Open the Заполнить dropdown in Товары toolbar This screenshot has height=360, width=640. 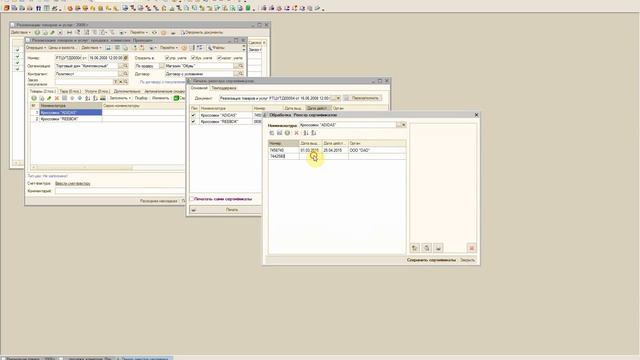click(x=120, y=98)
